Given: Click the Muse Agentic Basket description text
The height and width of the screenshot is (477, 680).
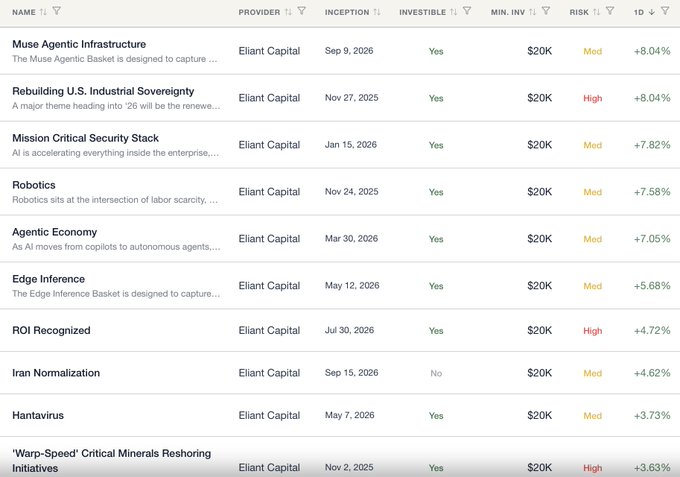Looking at the screenshot, I should (x=115, y=59).
